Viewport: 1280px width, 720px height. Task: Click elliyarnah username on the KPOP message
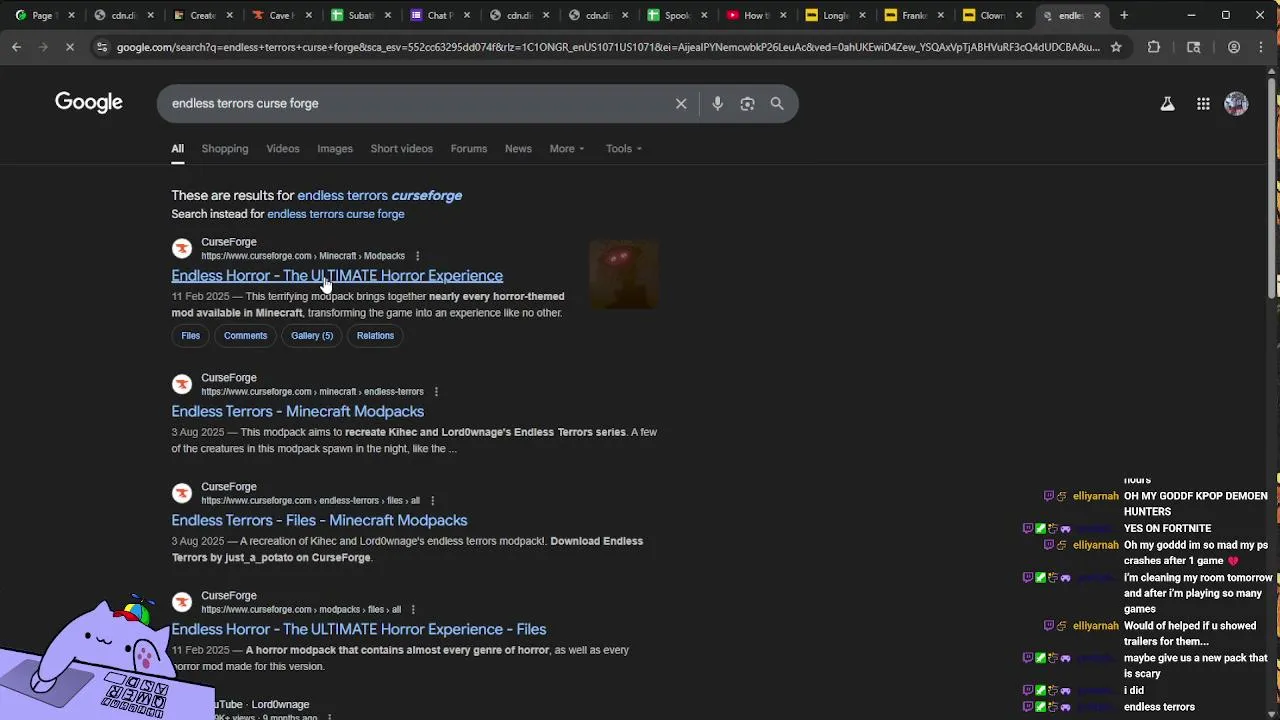1095,497
